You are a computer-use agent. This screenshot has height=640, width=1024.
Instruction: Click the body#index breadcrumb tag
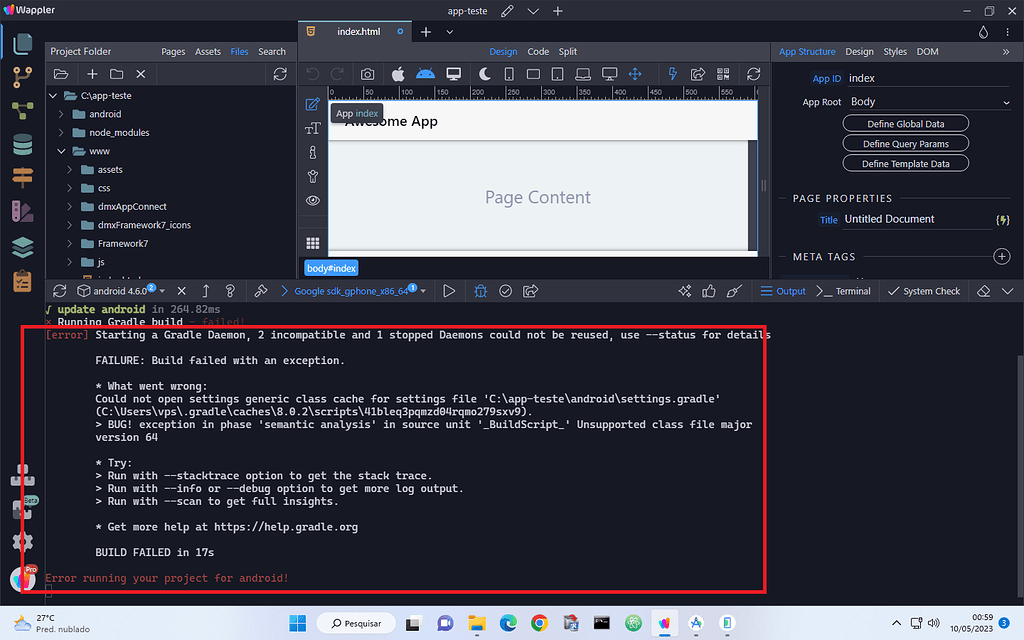331,268
